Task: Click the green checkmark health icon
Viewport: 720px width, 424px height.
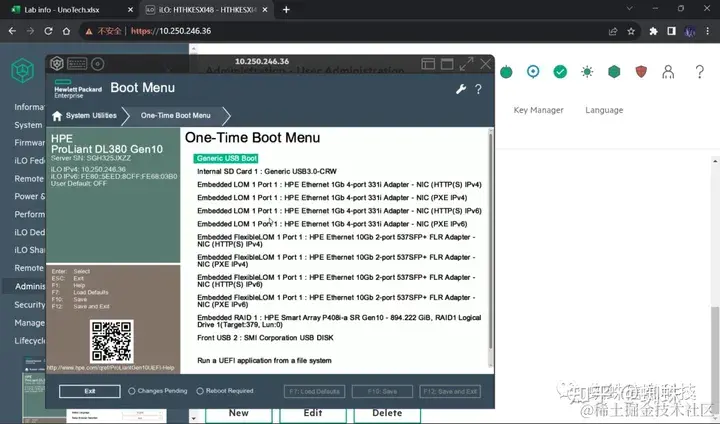Action: coord(560,72)
